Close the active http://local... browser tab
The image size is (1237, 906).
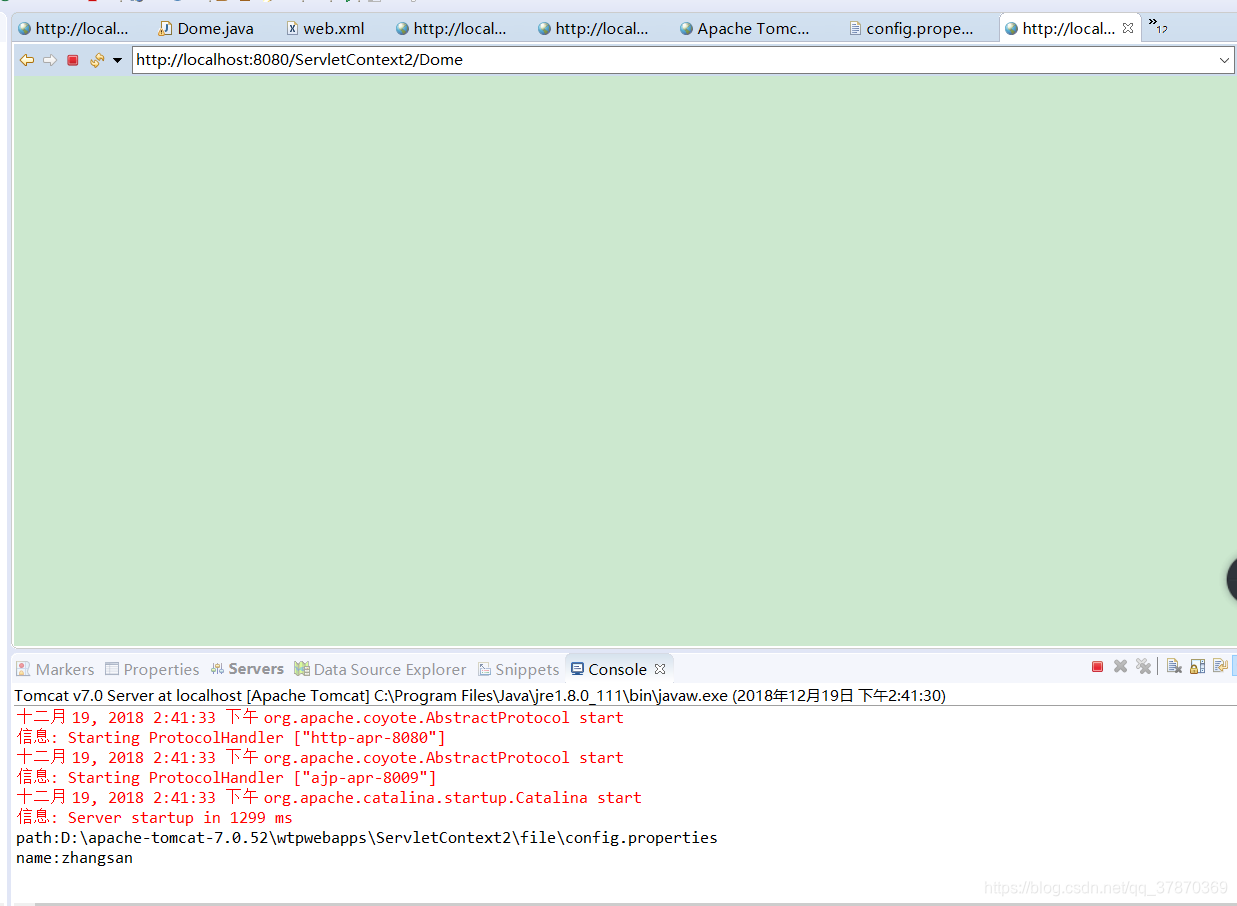(1128, 28)
